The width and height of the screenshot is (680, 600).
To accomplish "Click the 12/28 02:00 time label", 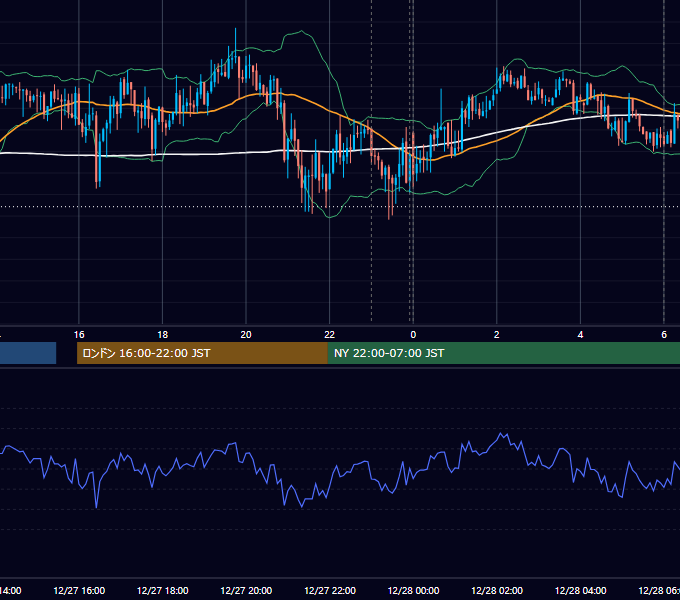I will click(x=497, y=590).
